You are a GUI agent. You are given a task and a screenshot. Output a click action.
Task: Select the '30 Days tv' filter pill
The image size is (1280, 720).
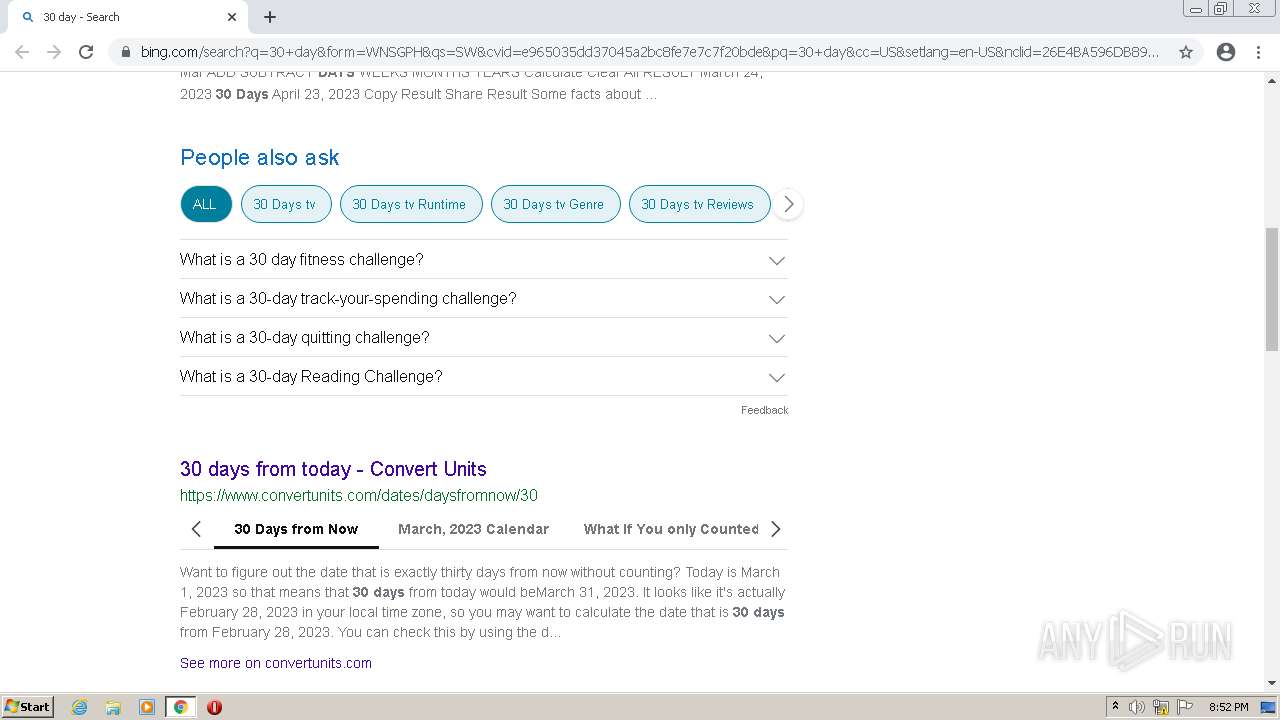point(285,204)
